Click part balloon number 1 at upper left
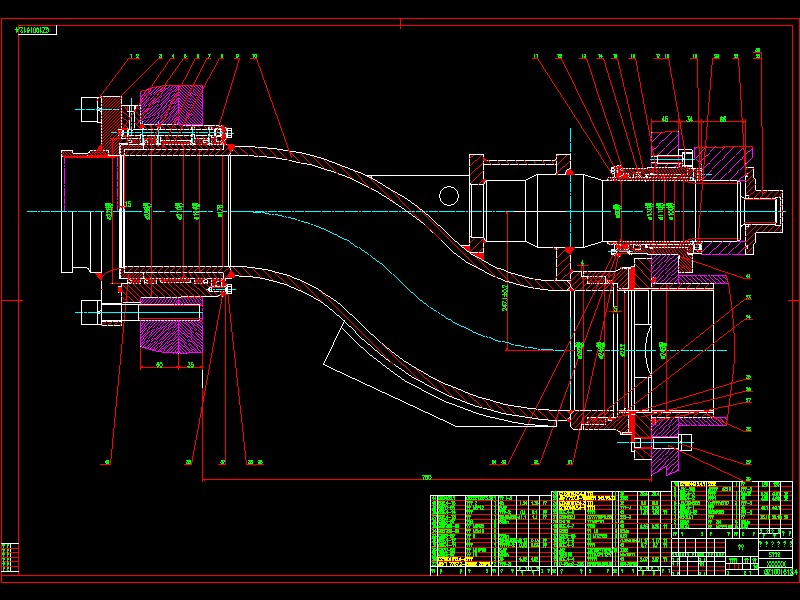 (x=131, y=56)
